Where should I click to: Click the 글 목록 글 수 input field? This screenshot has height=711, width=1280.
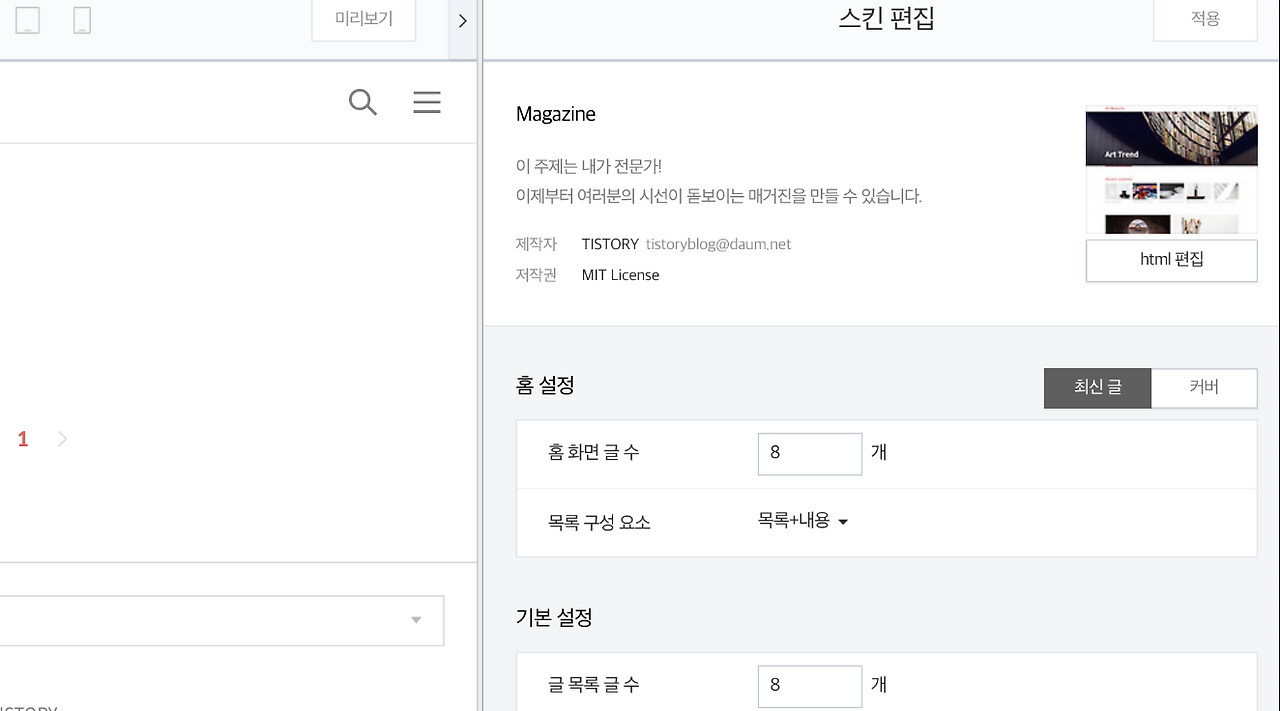(x=809, y=686)
